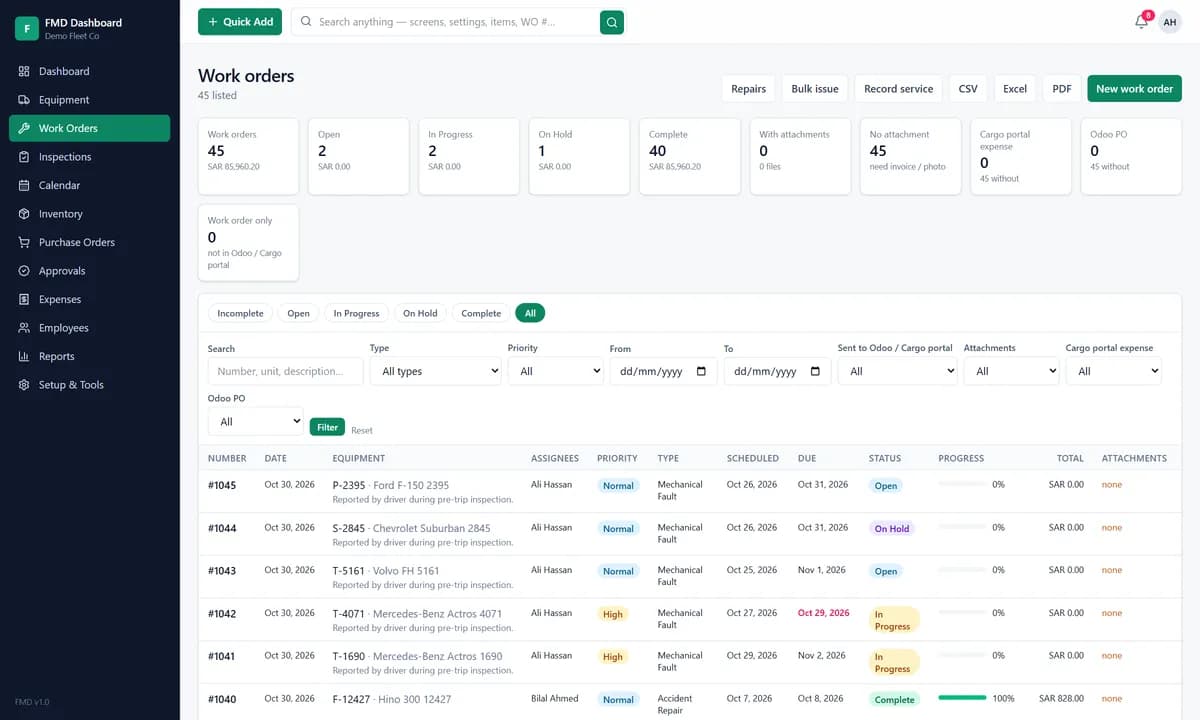
Task: Select the On Hold status tab
Action: [420, 313]
